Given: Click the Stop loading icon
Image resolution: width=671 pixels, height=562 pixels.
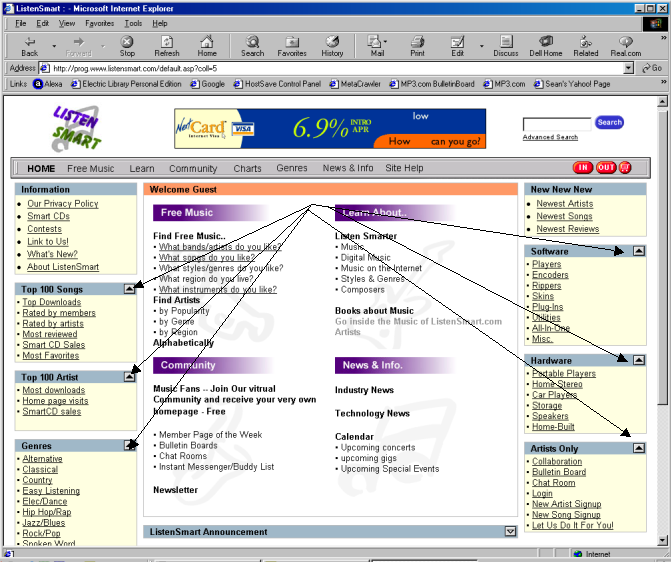Looking at the screenshot, I should [x=127, y=45].
